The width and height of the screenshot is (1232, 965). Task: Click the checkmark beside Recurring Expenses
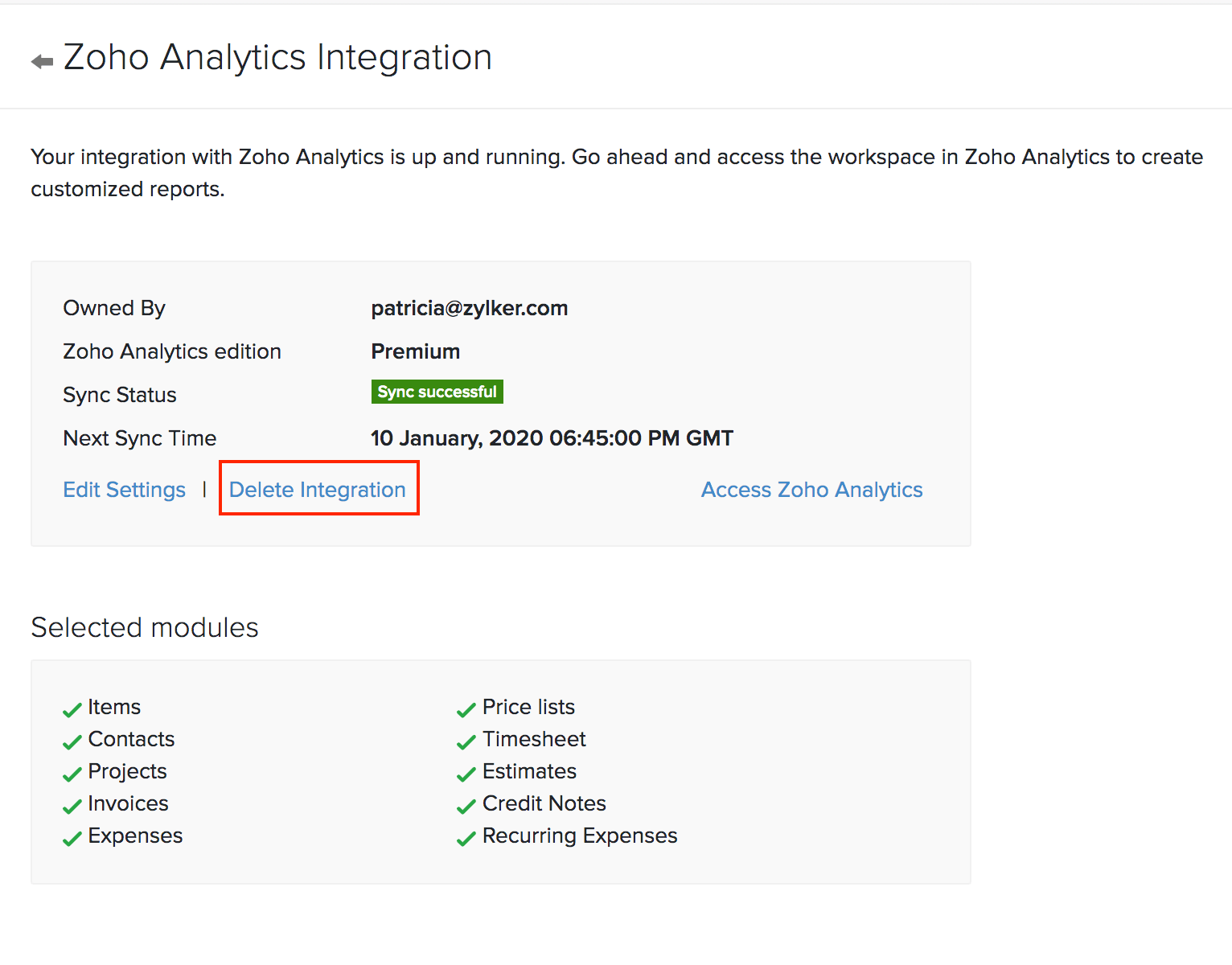point(466,838)
